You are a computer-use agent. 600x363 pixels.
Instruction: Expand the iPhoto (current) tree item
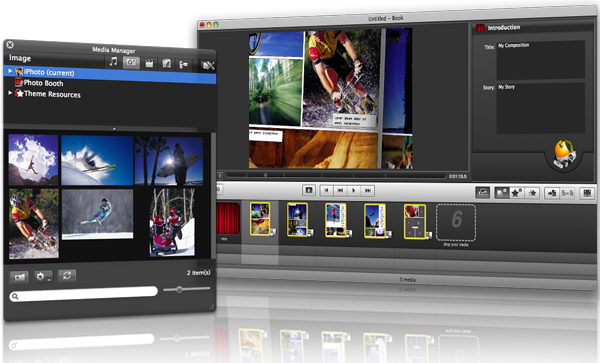[x=10, y=71]
